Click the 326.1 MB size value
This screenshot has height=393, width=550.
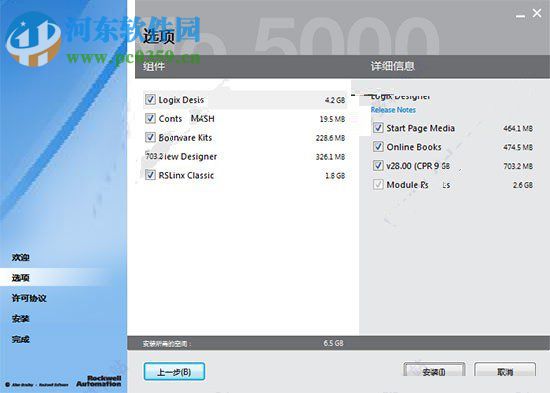330,156
